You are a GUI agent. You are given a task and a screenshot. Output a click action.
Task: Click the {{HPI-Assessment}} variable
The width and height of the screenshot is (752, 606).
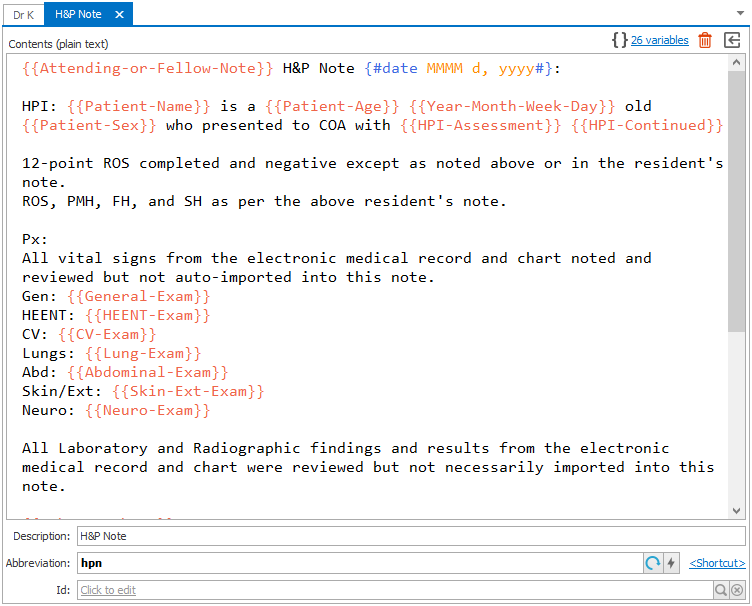[481, 125]
